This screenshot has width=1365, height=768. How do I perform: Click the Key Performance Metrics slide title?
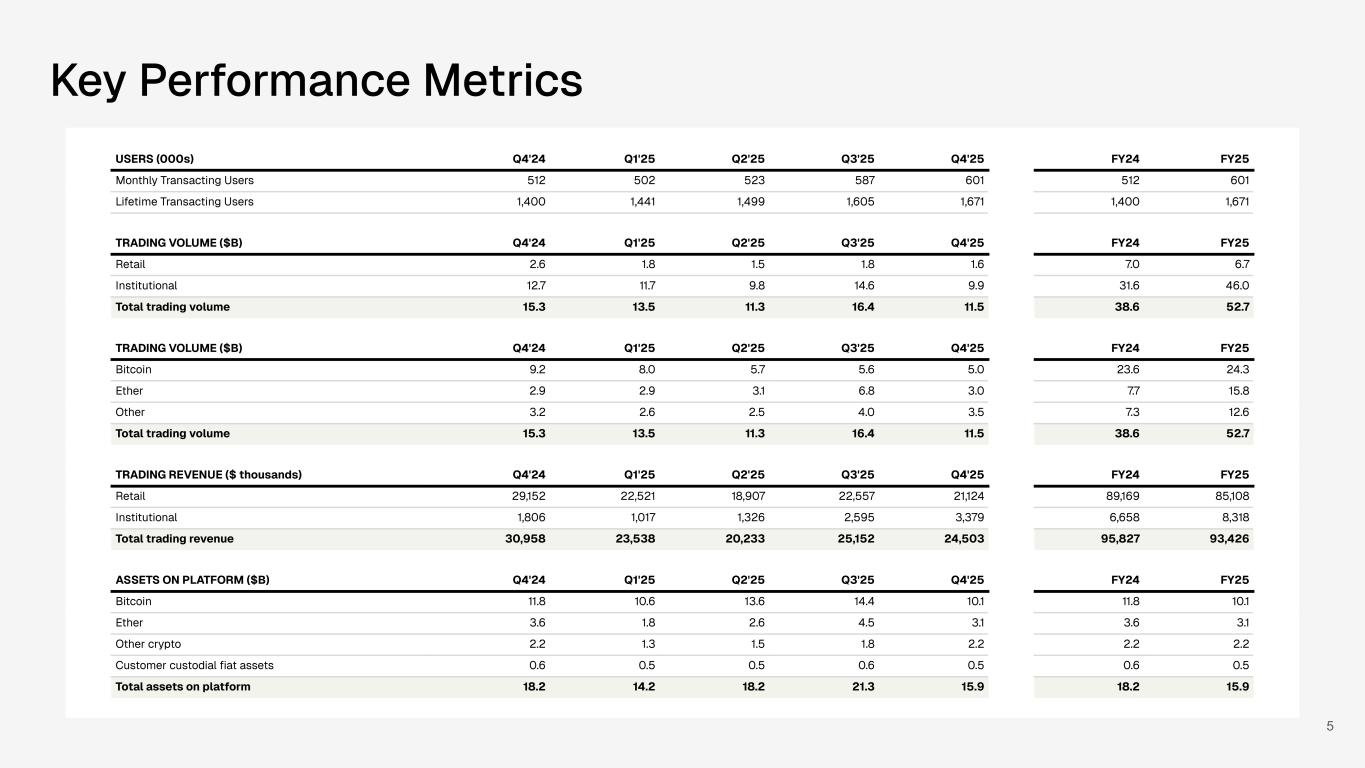point(316,80)
